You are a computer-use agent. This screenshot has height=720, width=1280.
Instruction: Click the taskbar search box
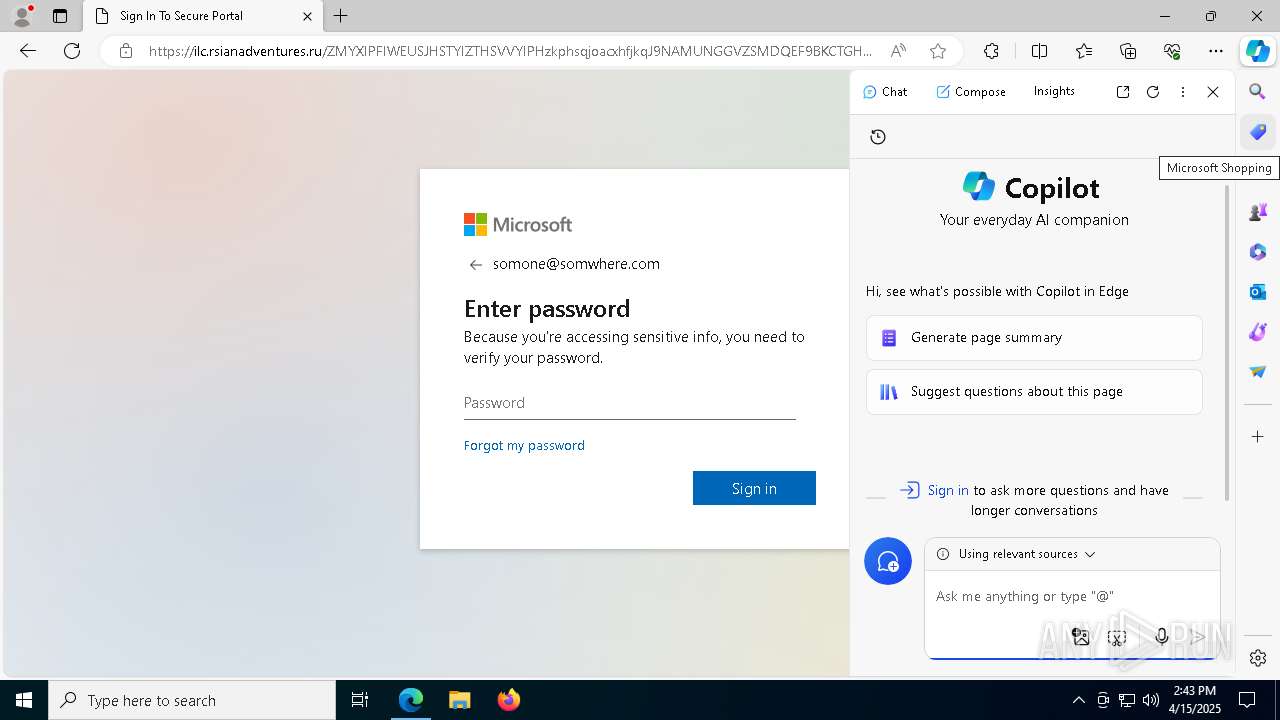tap(192, 700)
